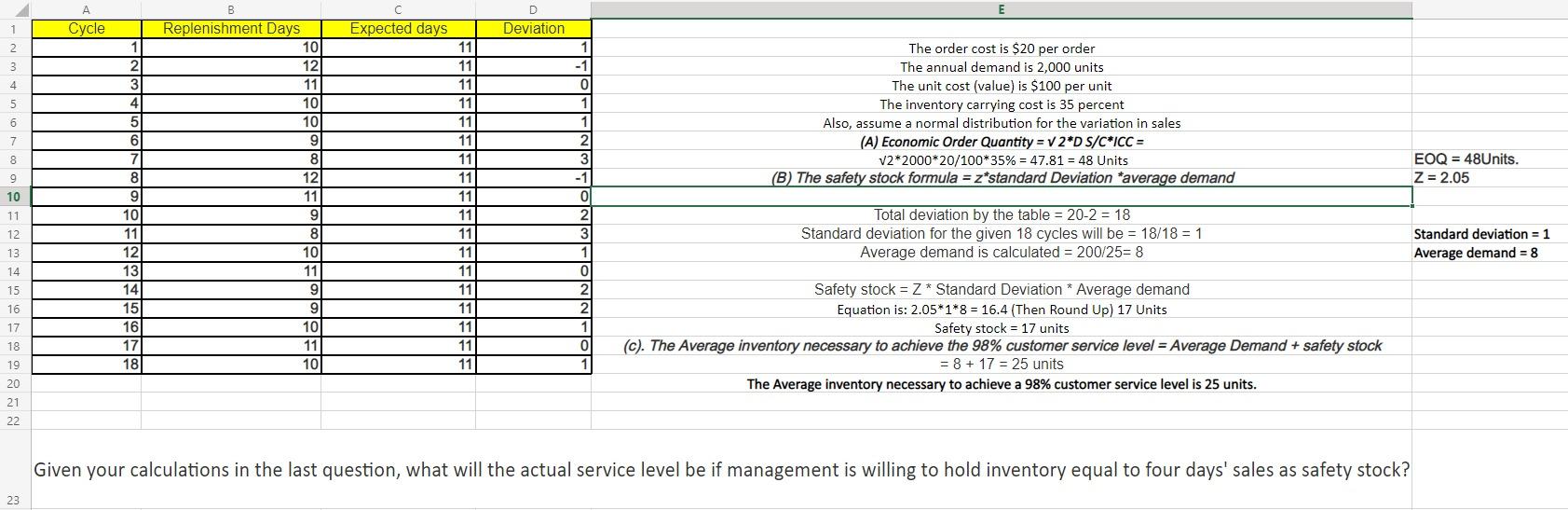This screenshot has height=510, width=1568.
Task: Click 'The inventory carrying cost is 35 percent'
Action: [x=1002, y=104]
